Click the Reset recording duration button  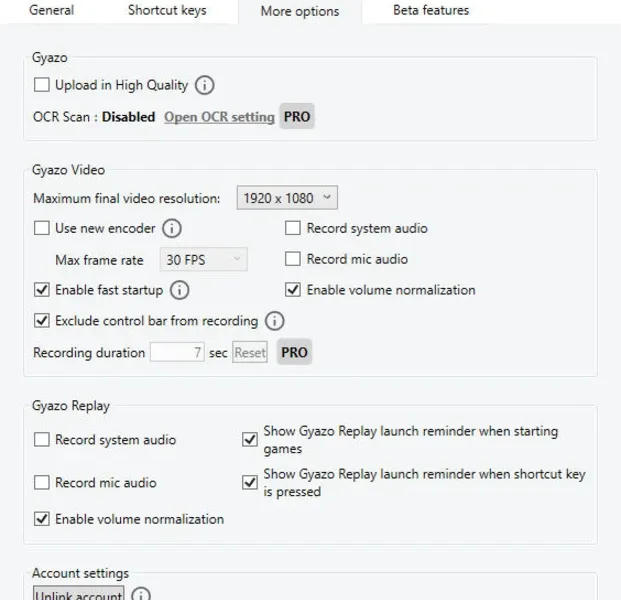tap(250, 352)
